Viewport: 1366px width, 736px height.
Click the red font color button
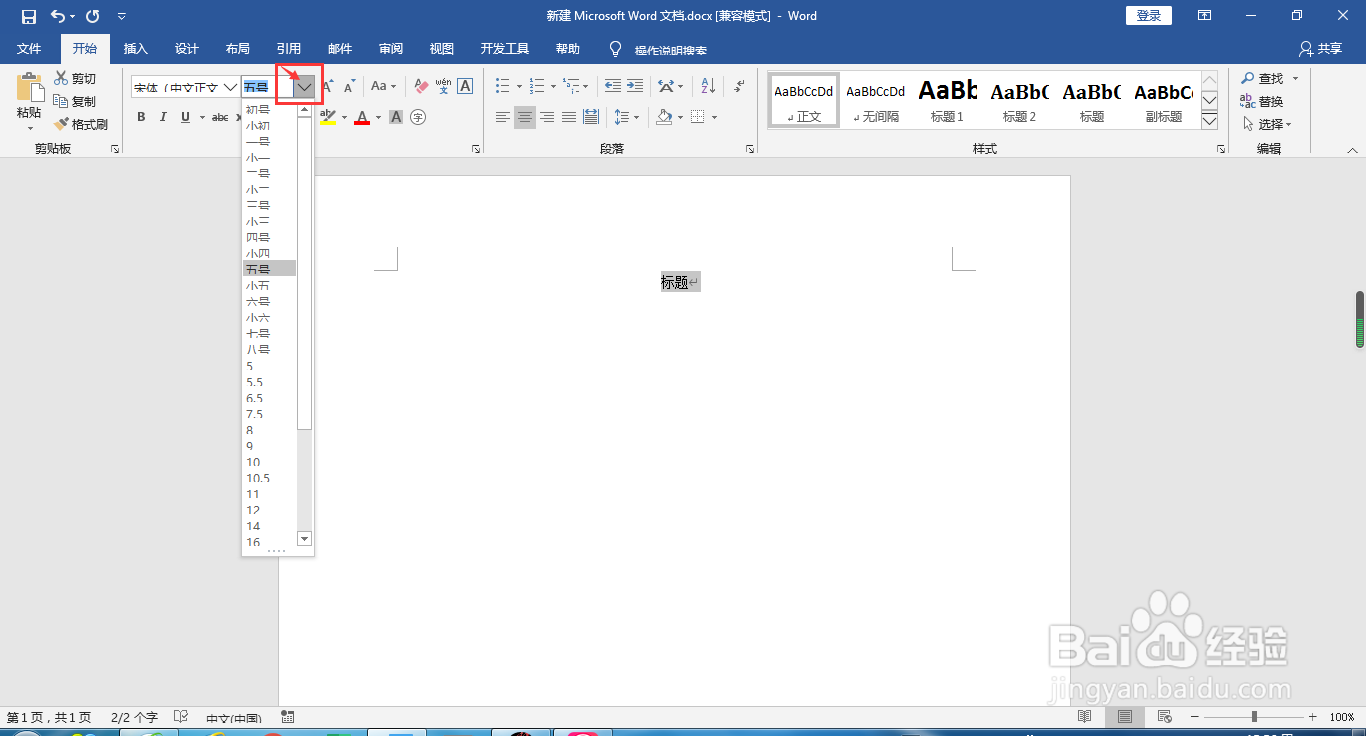(362, 117)
